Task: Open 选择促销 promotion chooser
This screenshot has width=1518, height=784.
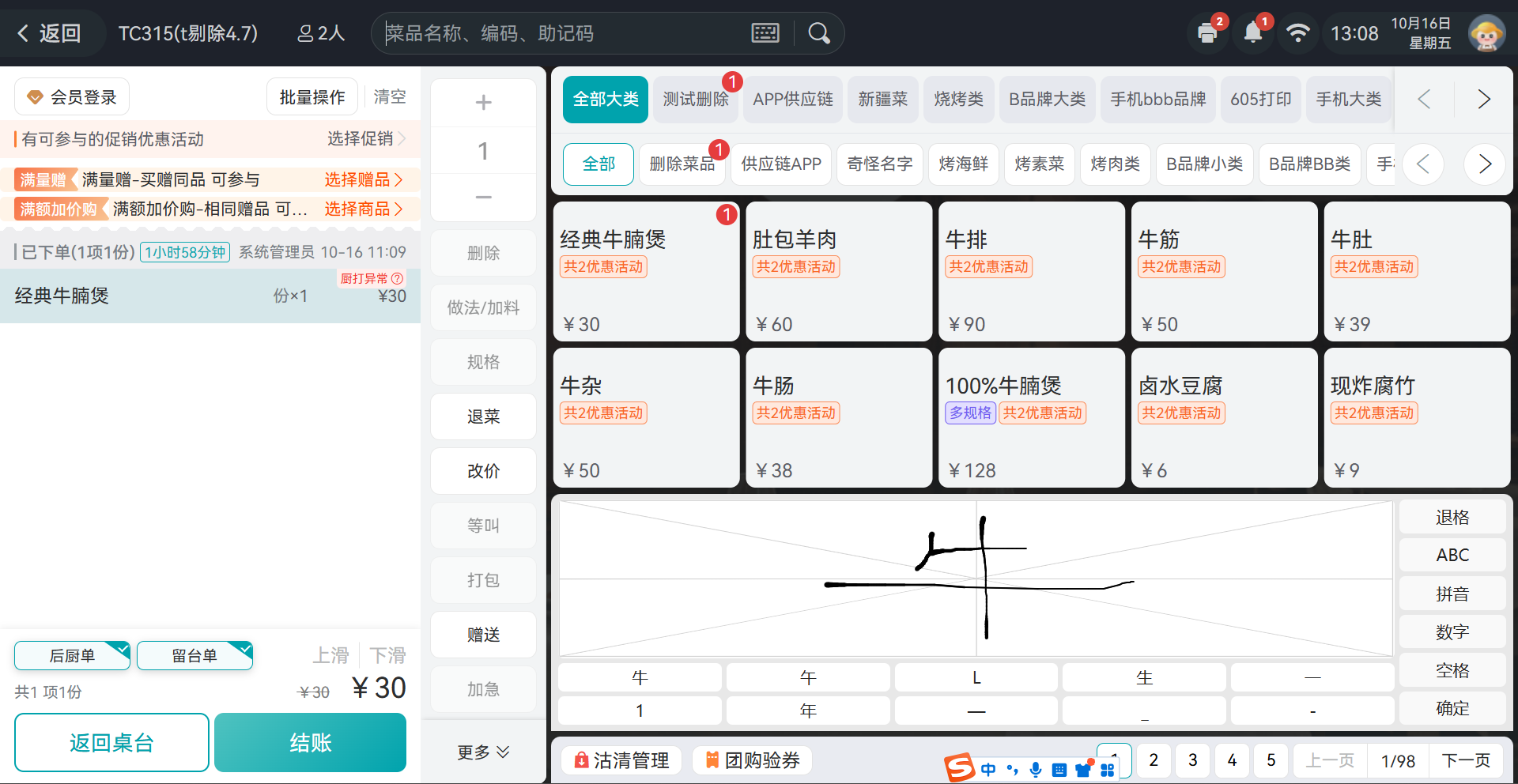Action: [367, 139]
